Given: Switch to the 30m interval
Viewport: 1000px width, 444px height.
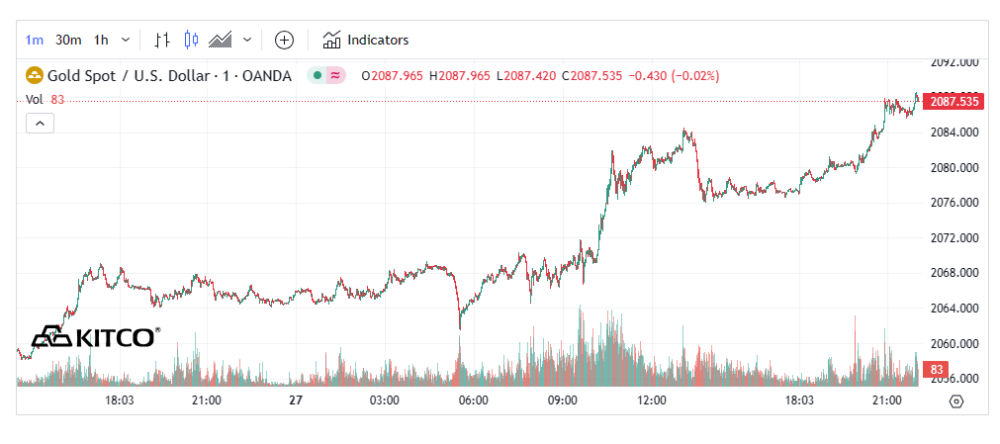Looking at the screenshot, I should 68,40.
